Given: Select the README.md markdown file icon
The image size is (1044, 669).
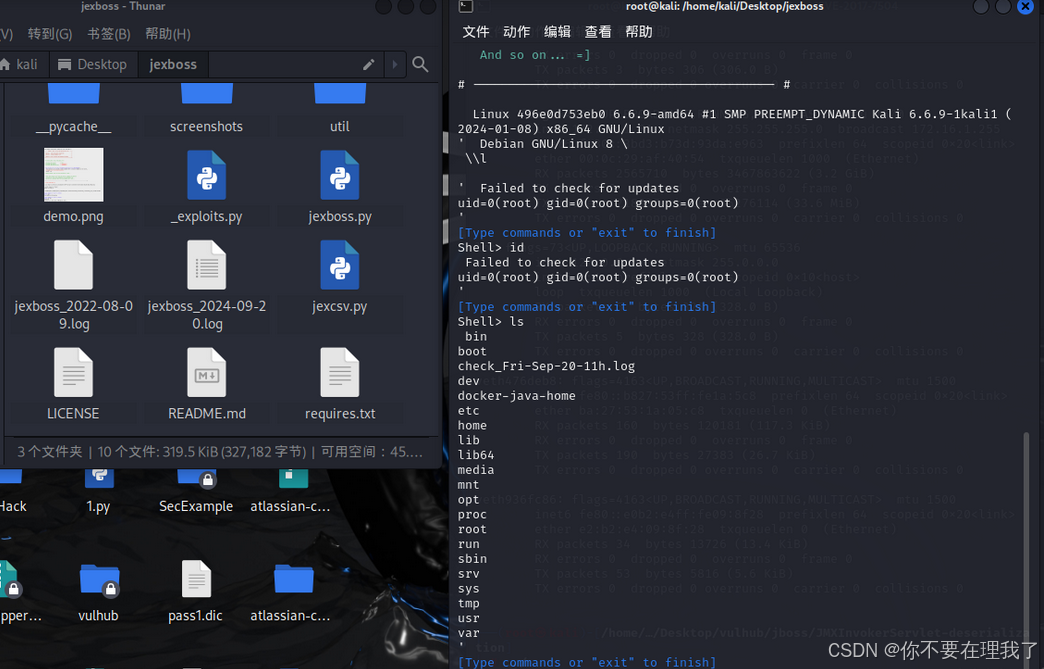Looking at the screenshot, I should pyautogui.click(x=206, y=372).
